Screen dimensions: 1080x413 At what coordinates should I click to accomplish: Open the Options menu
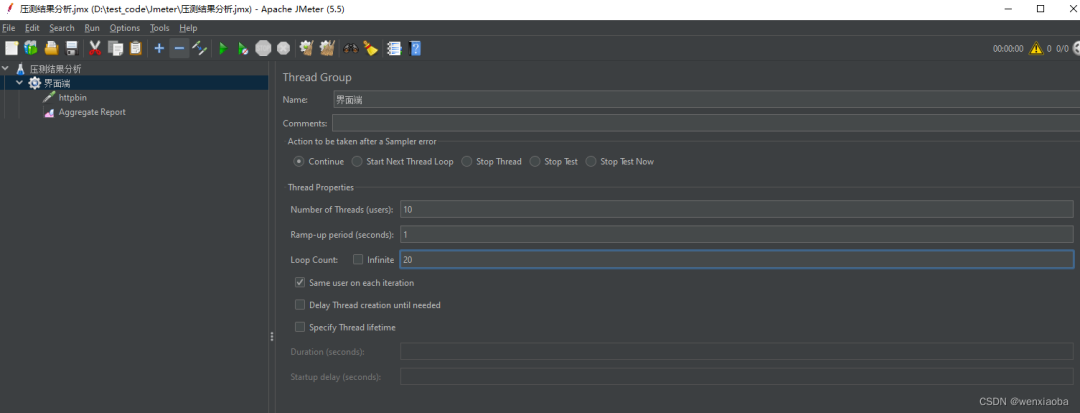125,28
